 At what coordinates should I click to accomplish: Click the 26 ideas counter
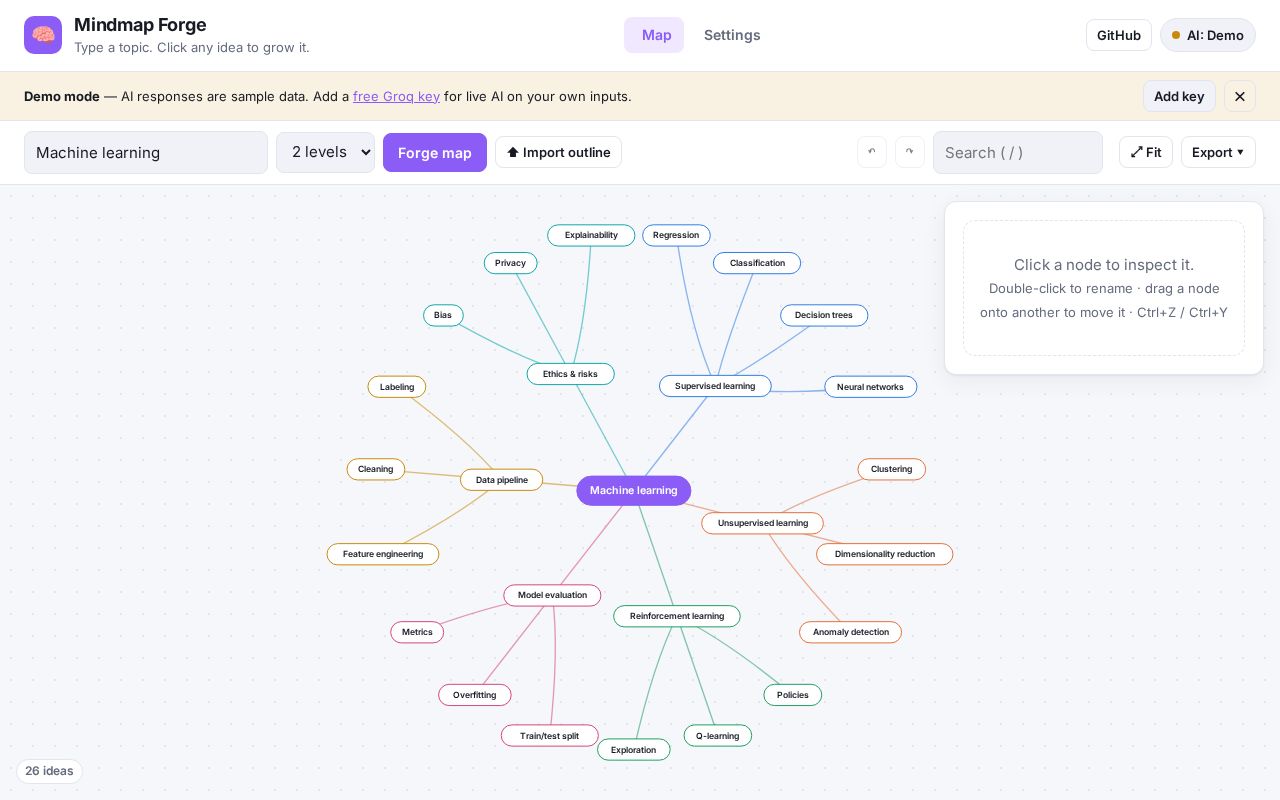point(49,771)
